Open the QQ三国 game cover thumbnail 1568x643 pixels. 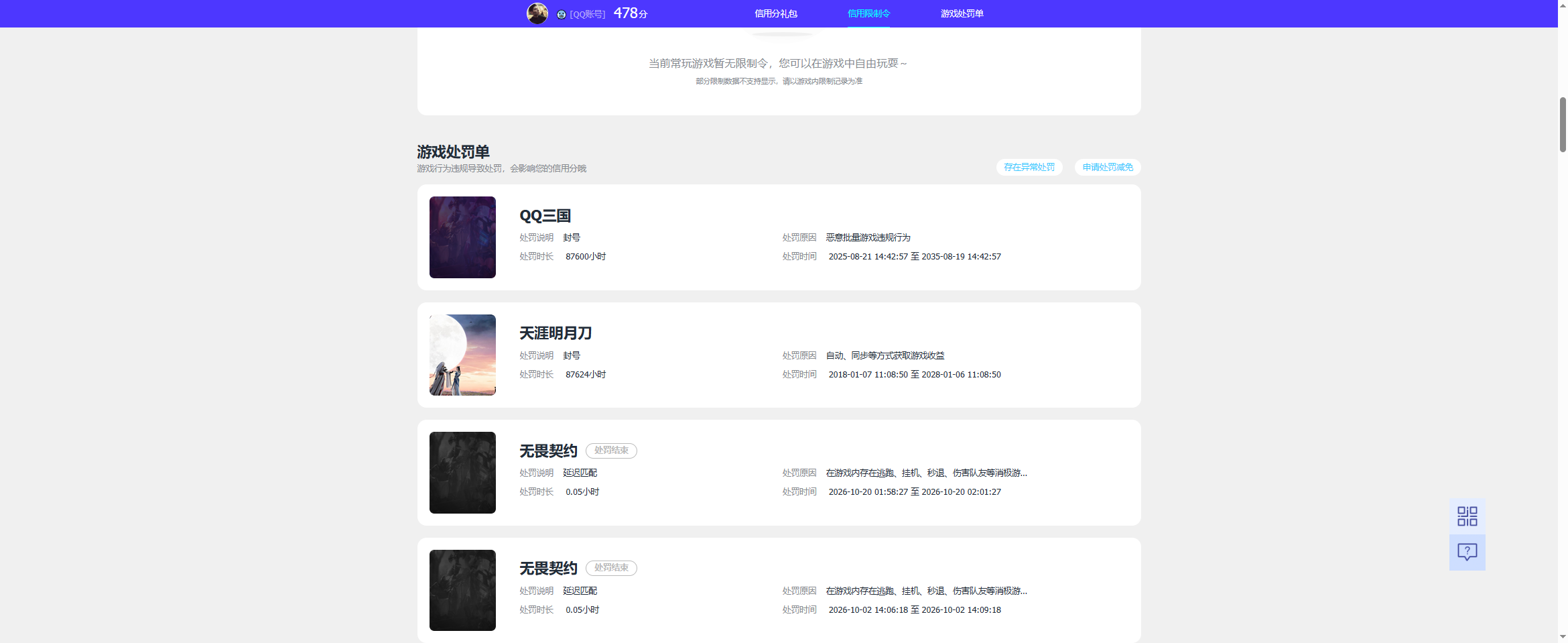tap(462, 237)
